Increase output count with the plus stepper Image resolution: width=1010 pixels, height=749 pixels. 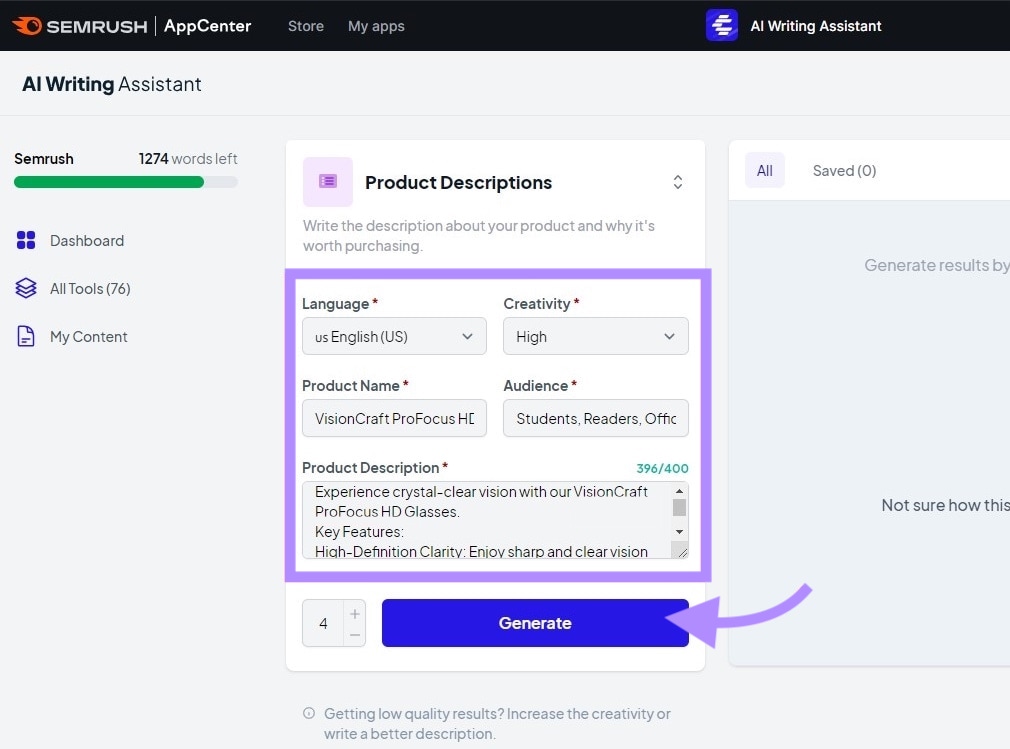click(355, 613)
